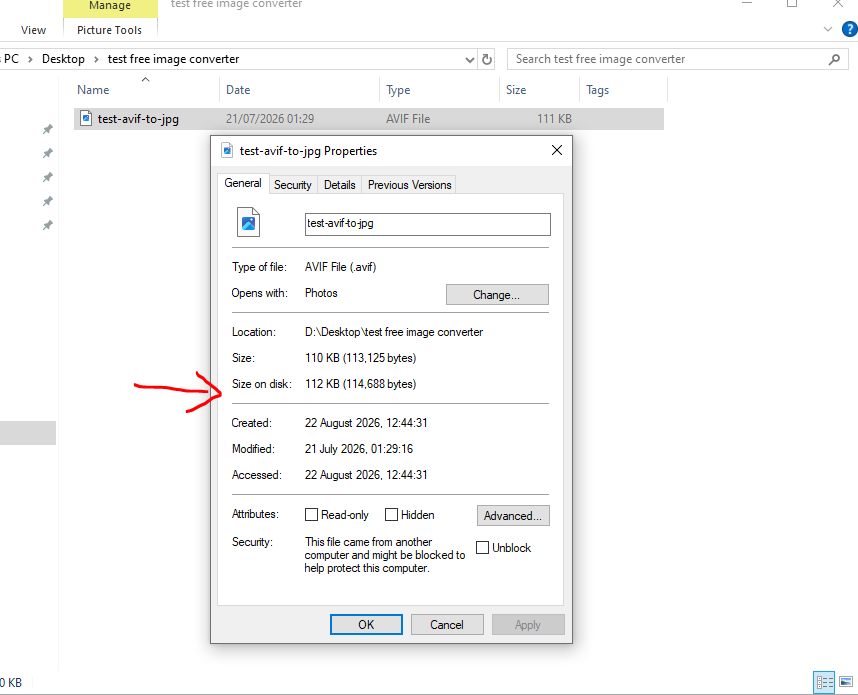Expand ribbon with chevron near Help
The height and width of the screenshot is (695, 858).
[x=828, y=29]
